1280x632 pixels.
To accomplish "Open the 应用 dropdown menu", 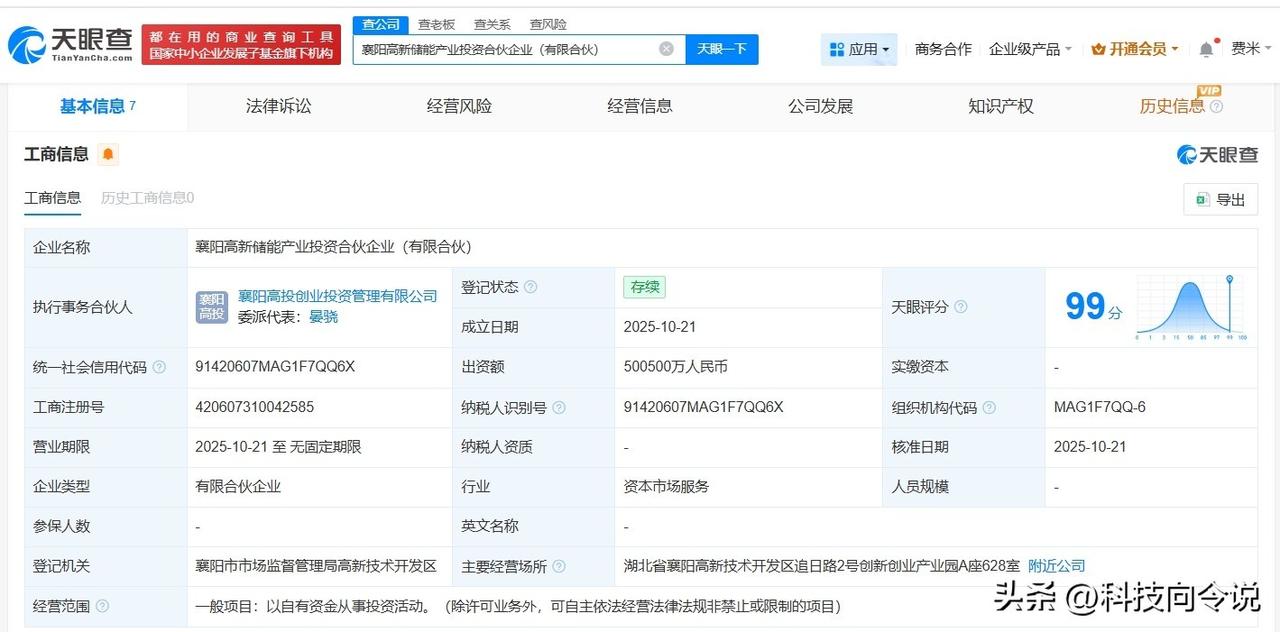I will (x=860, y=48).
